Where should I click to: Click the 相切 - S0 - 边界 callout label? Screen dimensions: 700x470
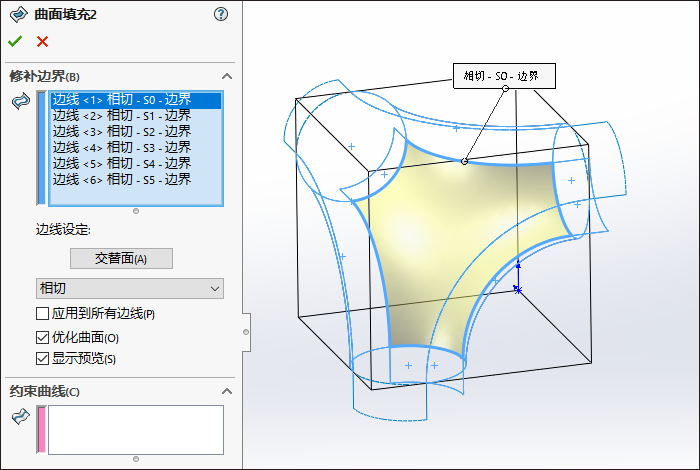[x=504, y=76]
